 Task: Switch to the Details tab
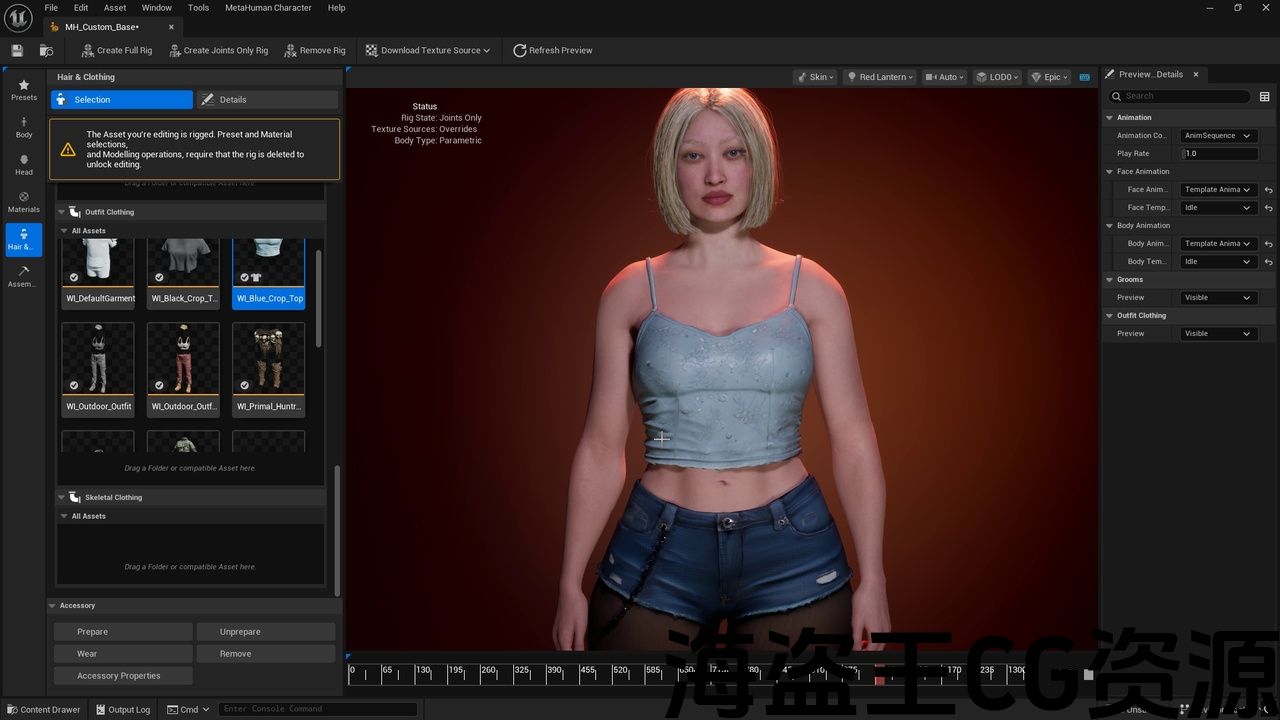click(267, 100)
